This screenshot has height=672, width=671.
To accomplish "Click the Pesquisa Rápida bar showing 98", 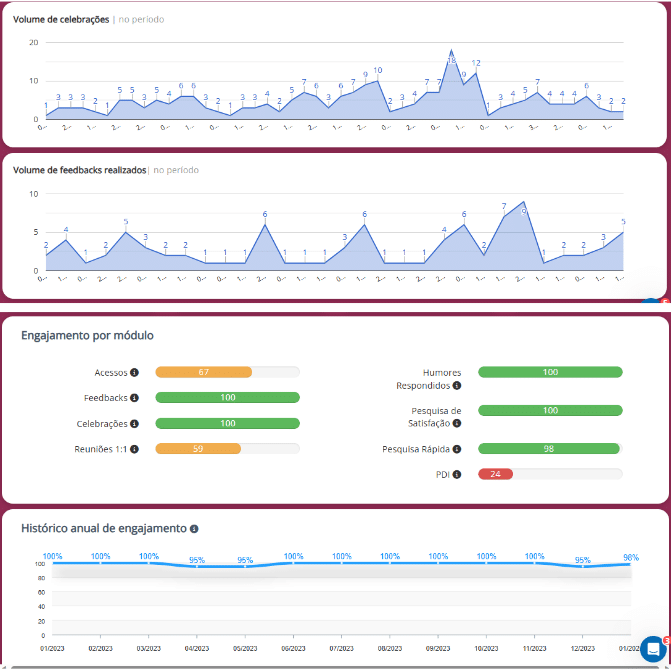I will click(550, 449).
